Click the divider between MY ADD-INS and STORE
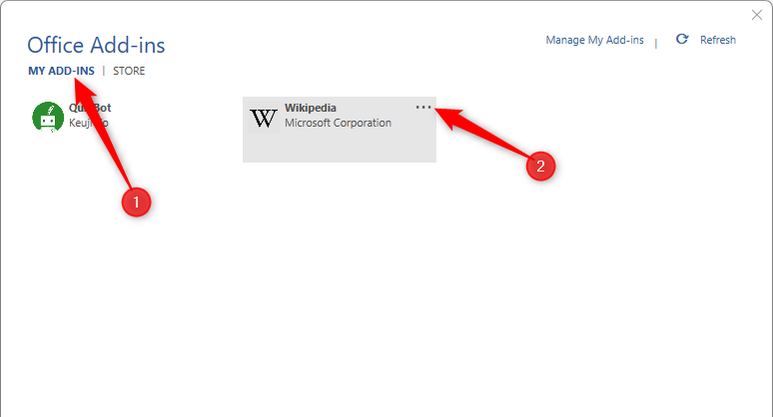773x417 pixels. coord(104,71)
